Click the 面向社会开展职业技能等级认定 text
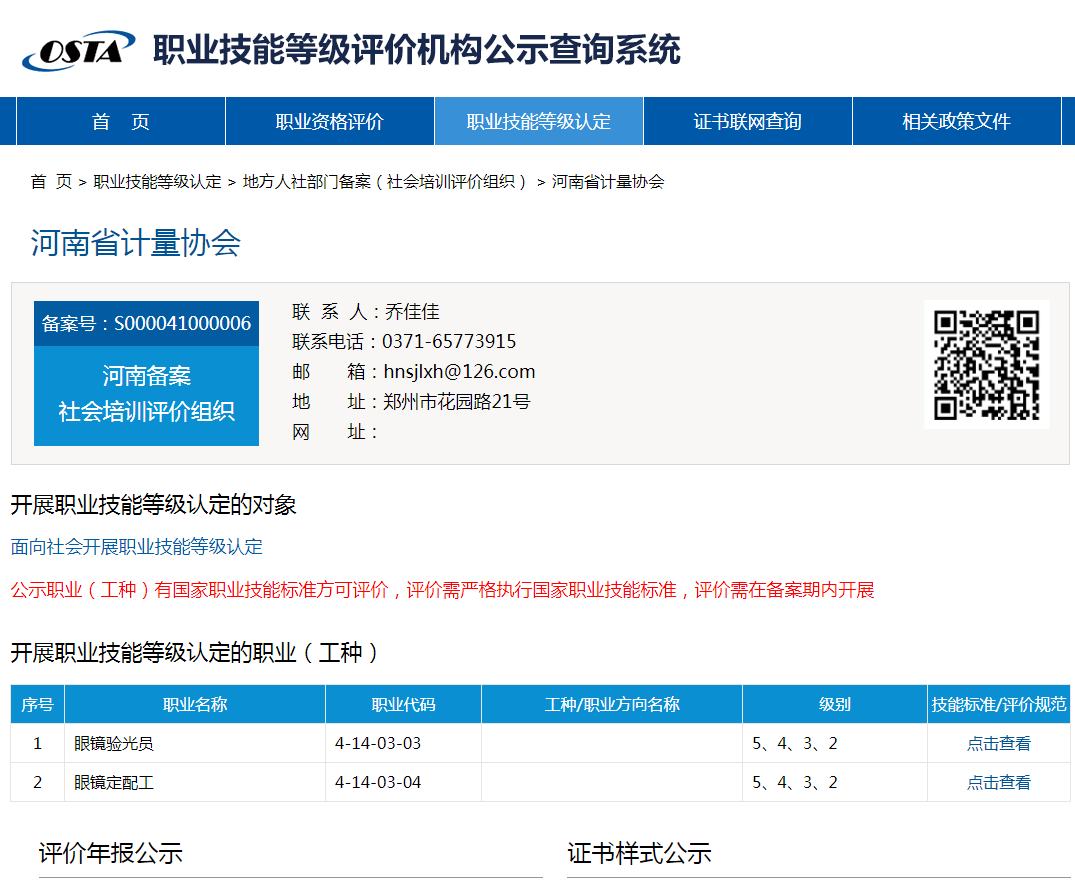1075x883 pixels. click(136, 546)
